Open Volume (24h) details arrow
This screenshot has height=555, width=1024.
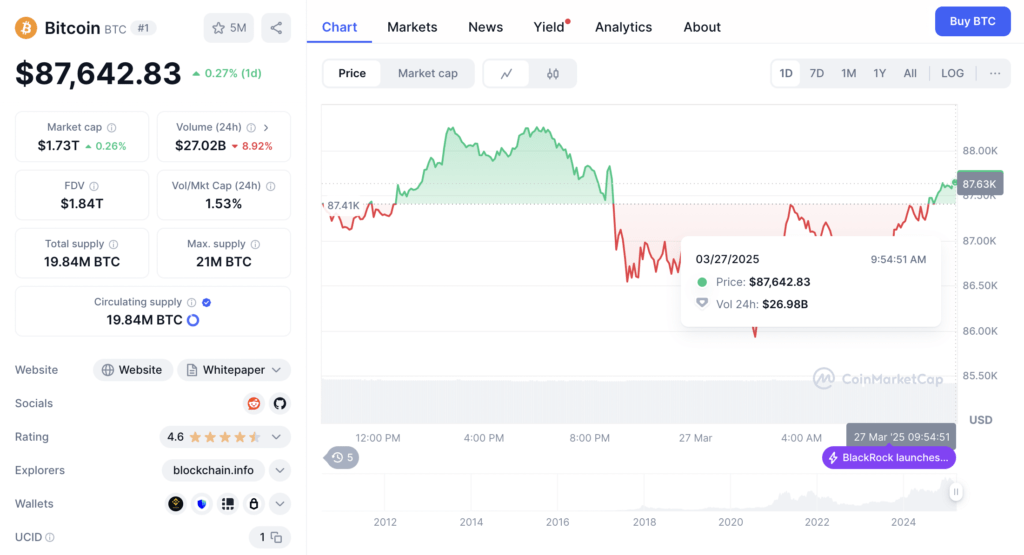(266, 127)
